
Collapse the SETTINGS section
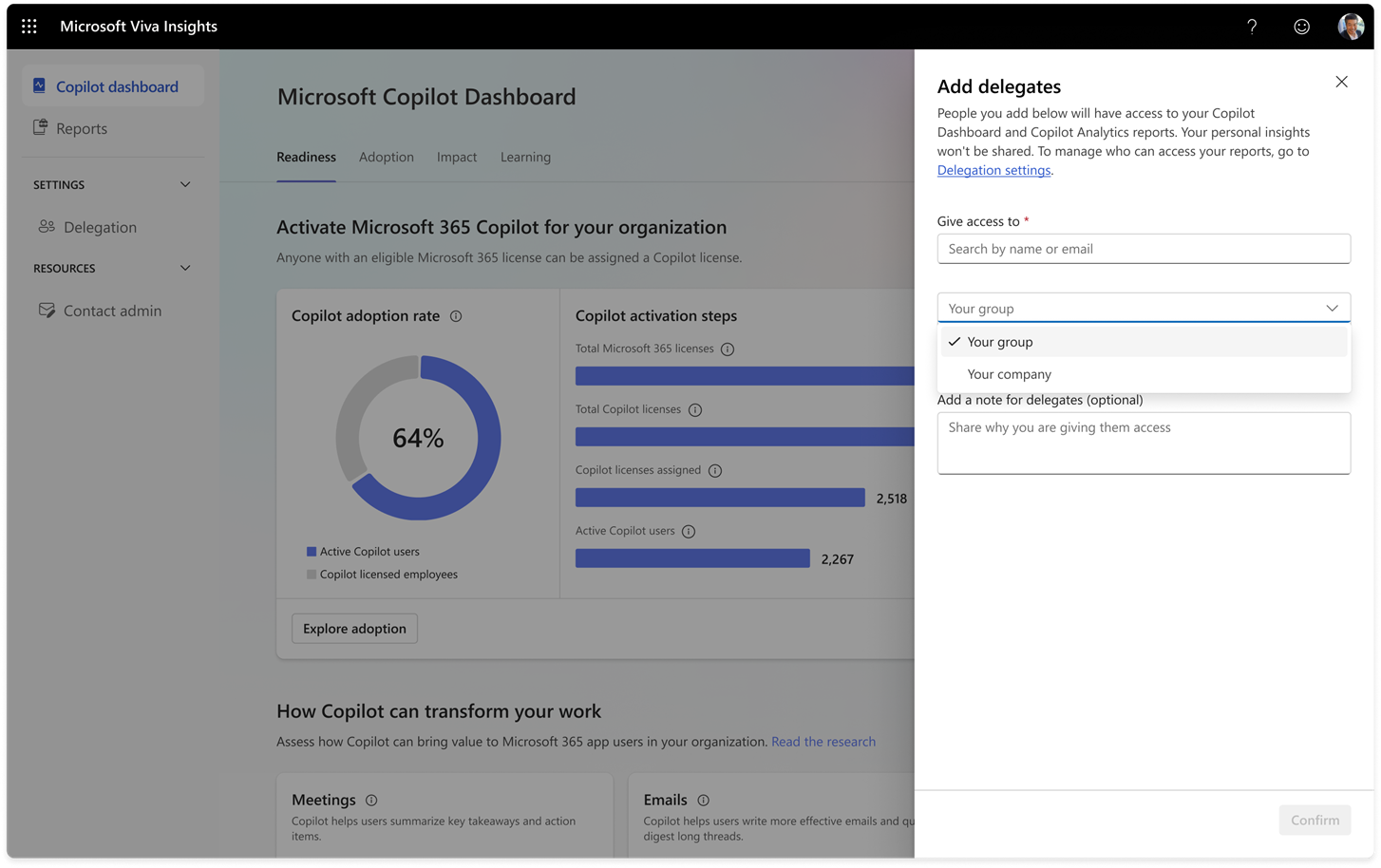point(185,184)
